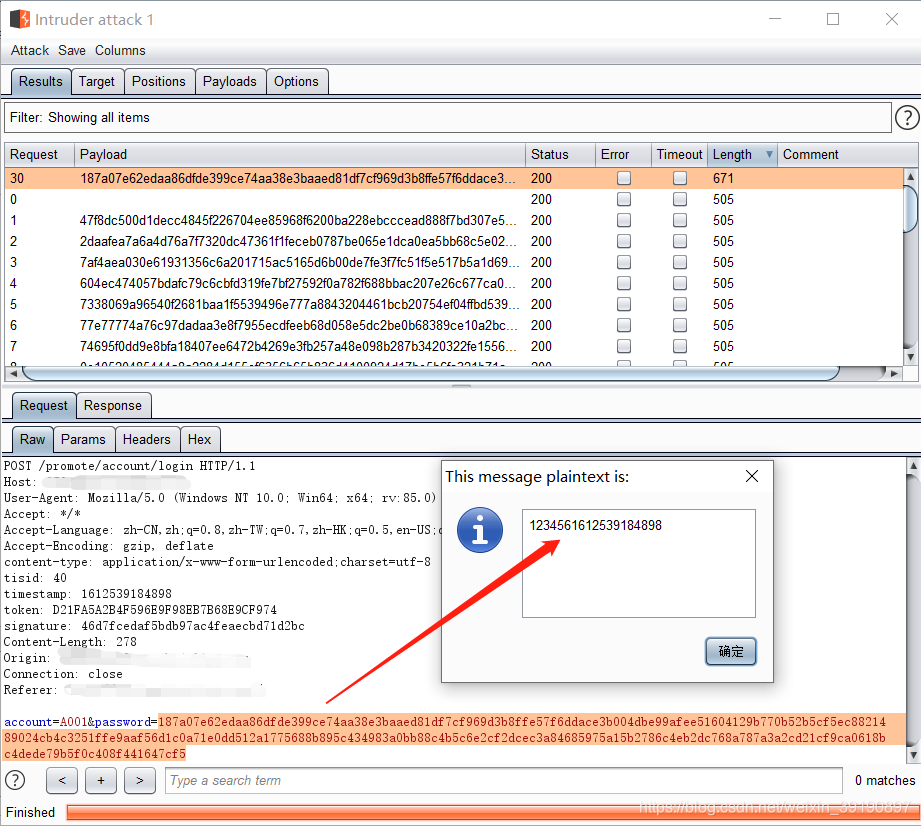Open the filter help question mark icon
Viewport: 921px width, 826px height.
coord(907,117)
